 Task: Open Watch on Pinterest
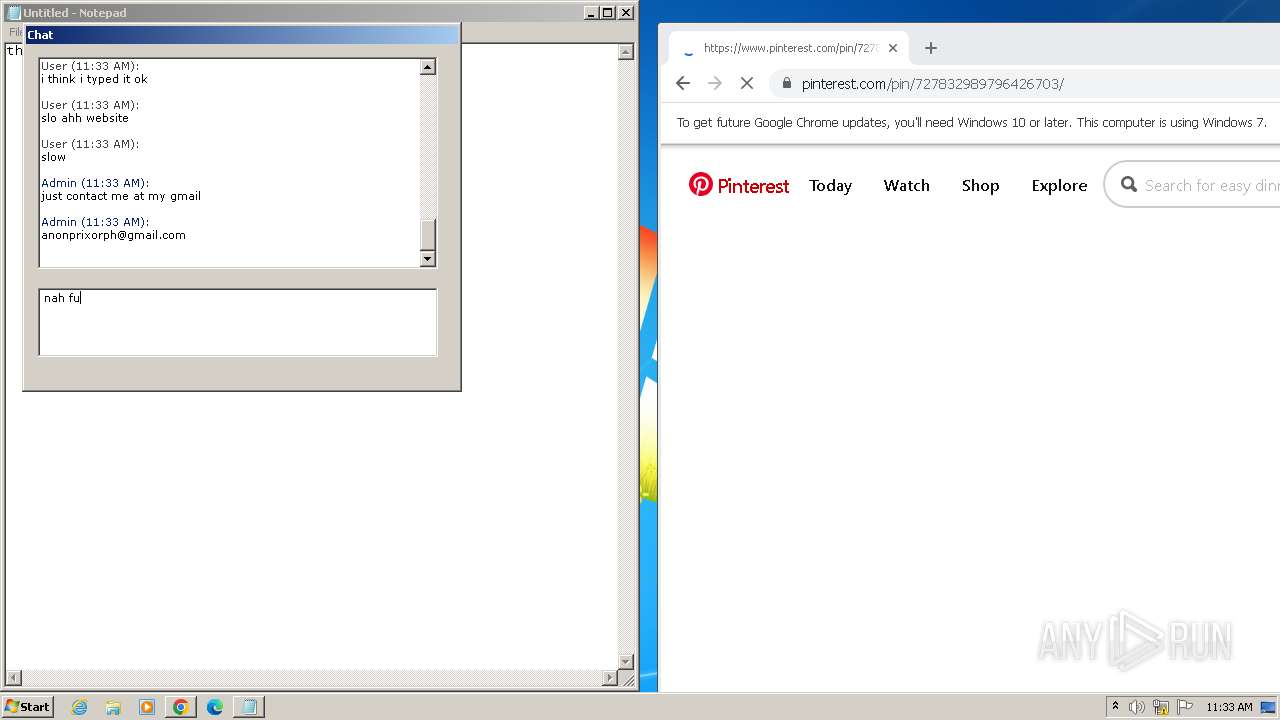tap(906, 186)
